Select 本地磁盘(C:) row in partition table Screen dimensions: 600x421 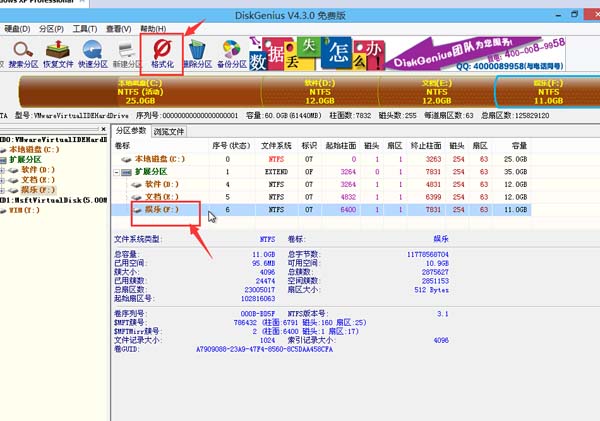[x=321, y=159]
